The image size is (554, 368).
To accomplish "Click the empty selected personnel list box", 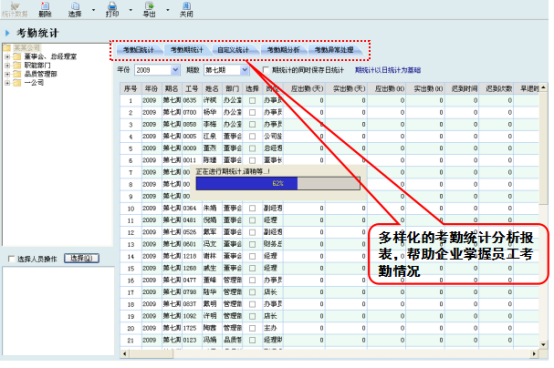I will 58,311.
